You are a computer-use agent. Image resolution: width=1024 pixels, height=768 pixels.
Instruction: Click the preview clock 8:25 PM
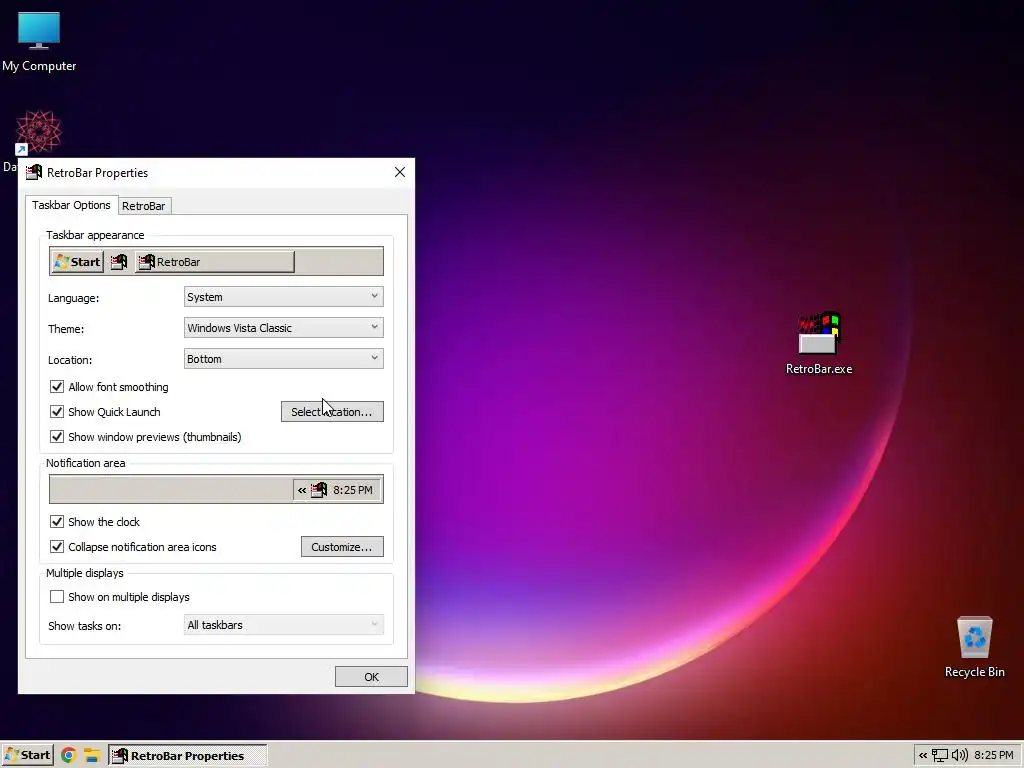353,490
